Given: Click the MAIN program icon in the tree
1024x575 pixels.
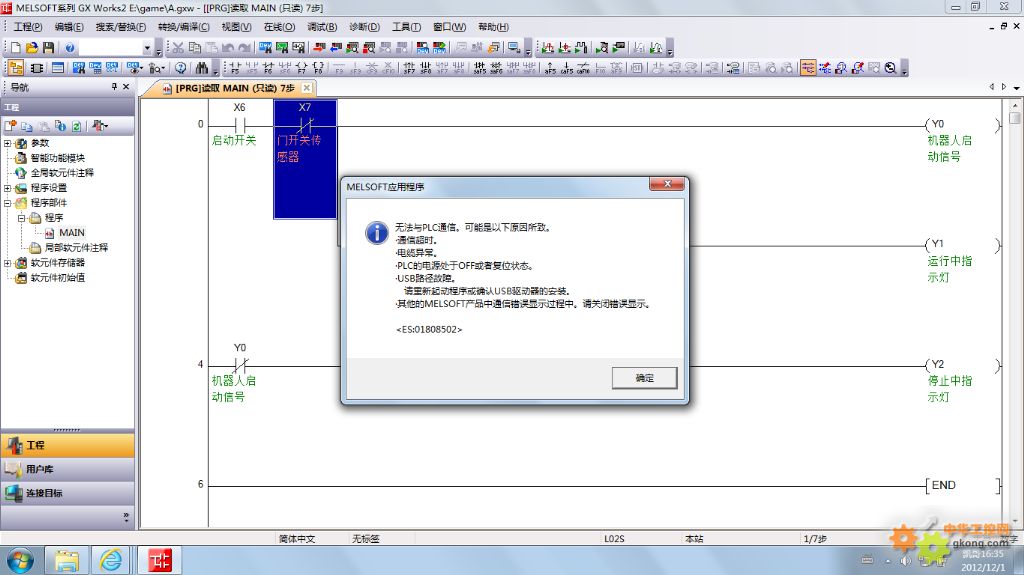Looking at the screenshot, I should [x=49, y=233].
